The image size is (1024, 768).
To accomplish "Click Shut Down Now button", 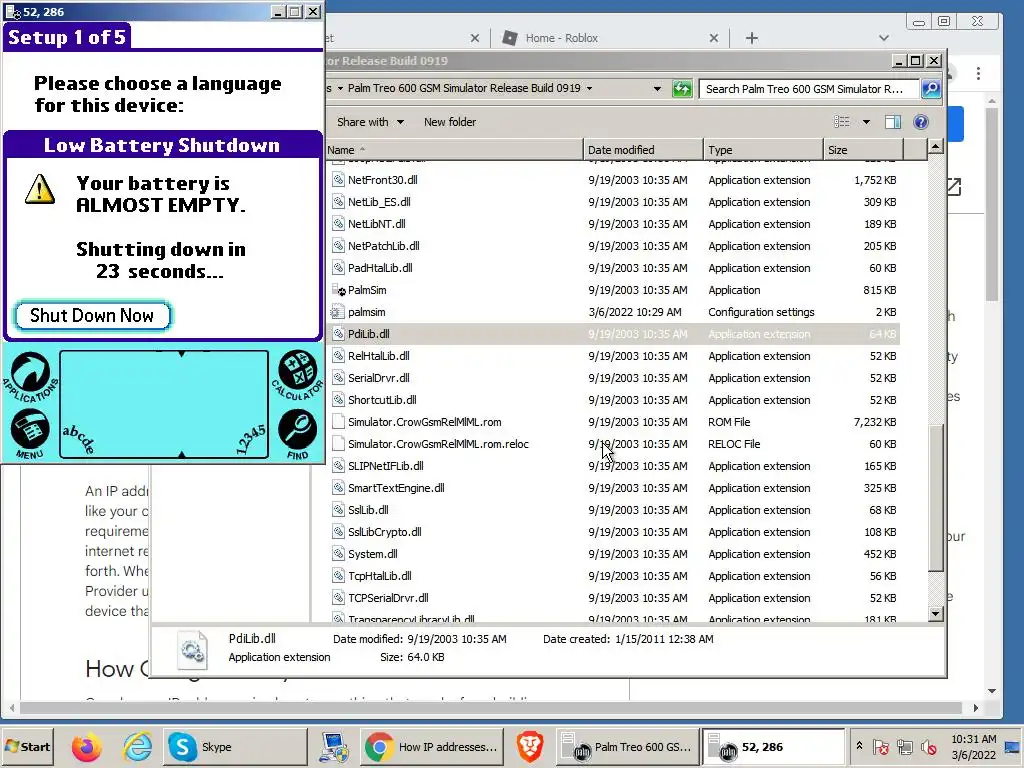I will (x=92, y=315).
